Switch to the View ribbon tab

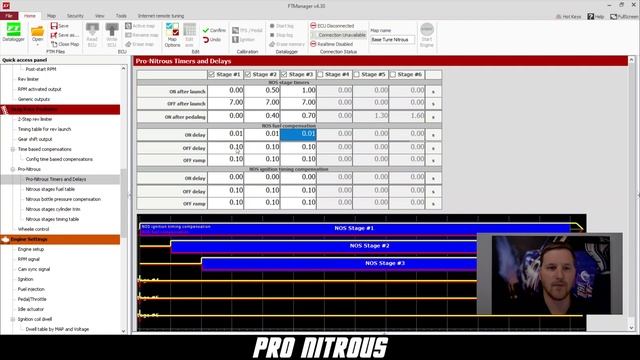point(100,16)
